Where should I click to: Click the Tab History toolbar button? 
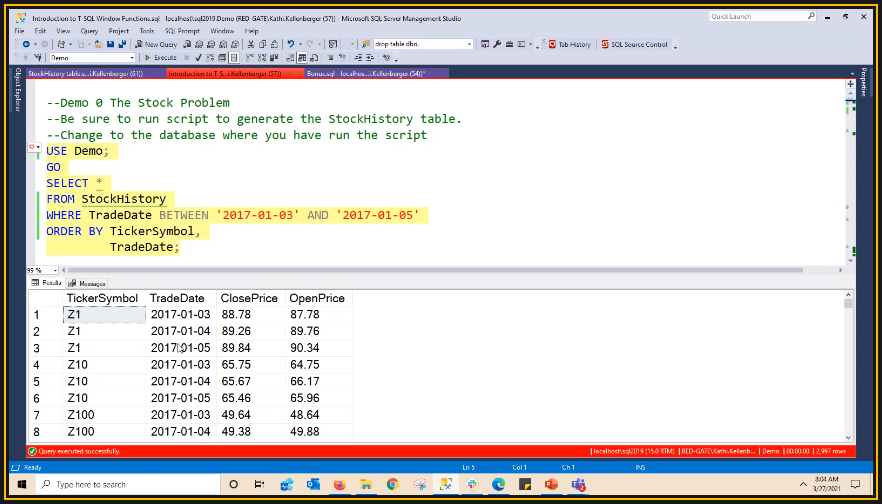[x=570, y=44]
